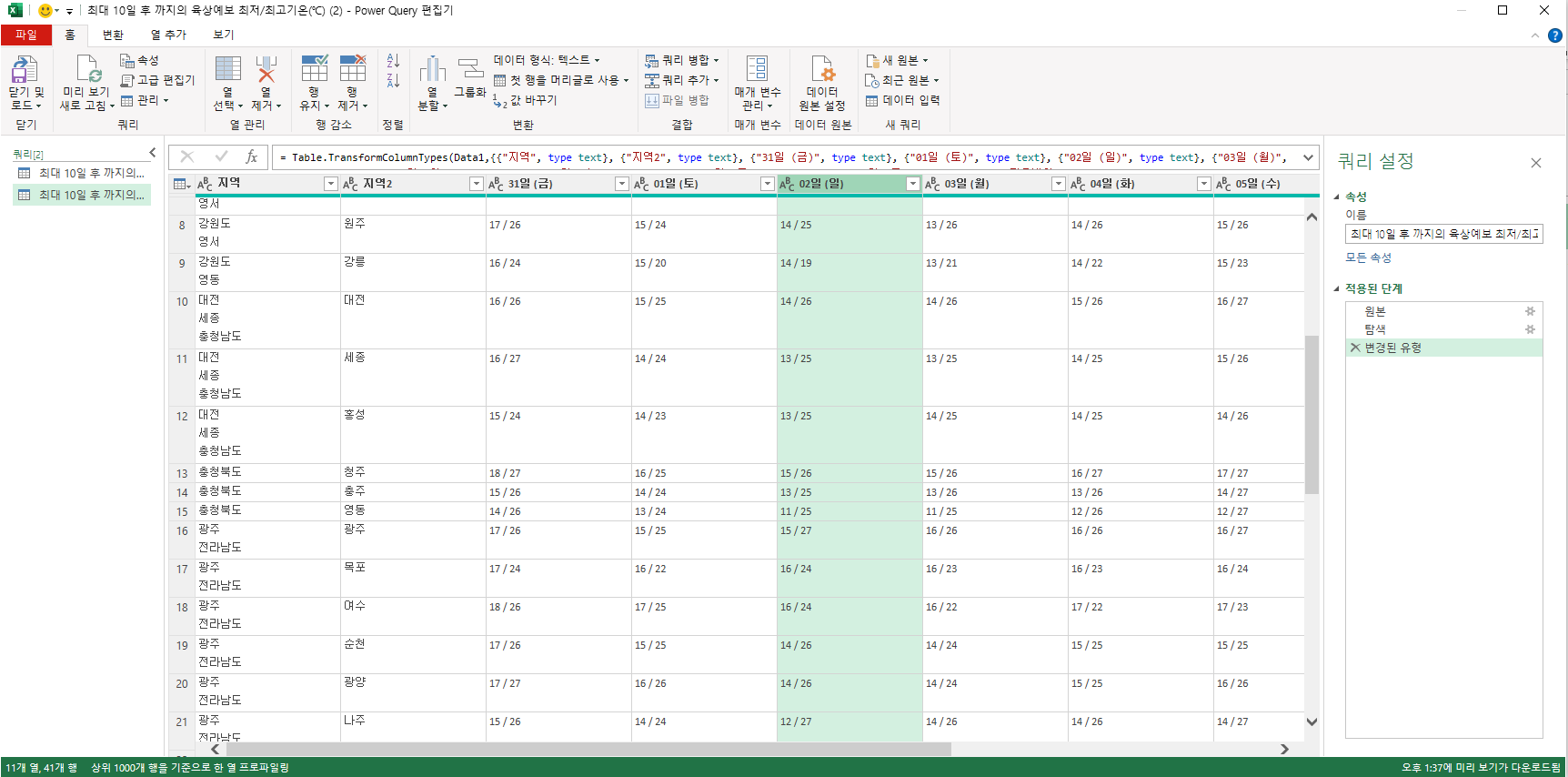Click the vertical scrollbar thumb
The width and height of the screenshot is (1568, 777).
coord(1312,414)
